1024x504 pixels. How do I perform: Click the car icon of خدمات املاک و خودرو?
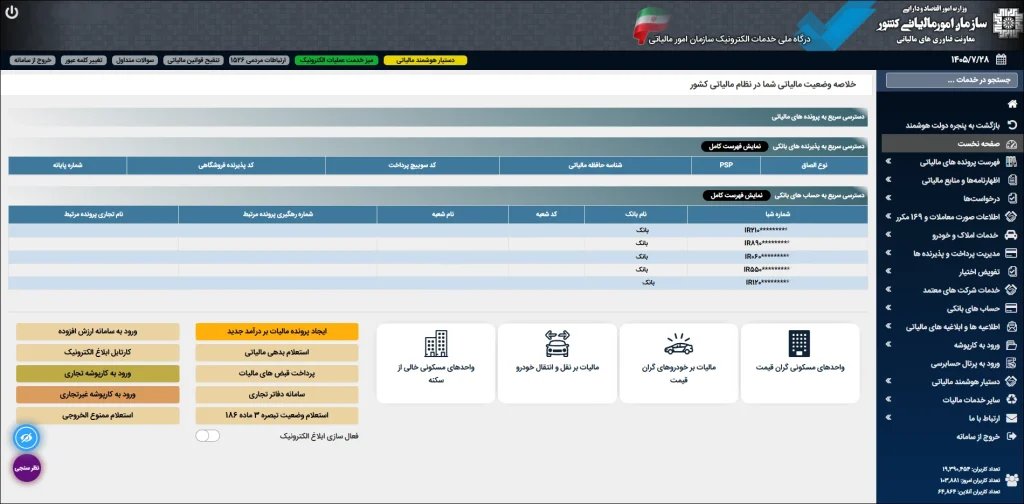click(1012, 234)
